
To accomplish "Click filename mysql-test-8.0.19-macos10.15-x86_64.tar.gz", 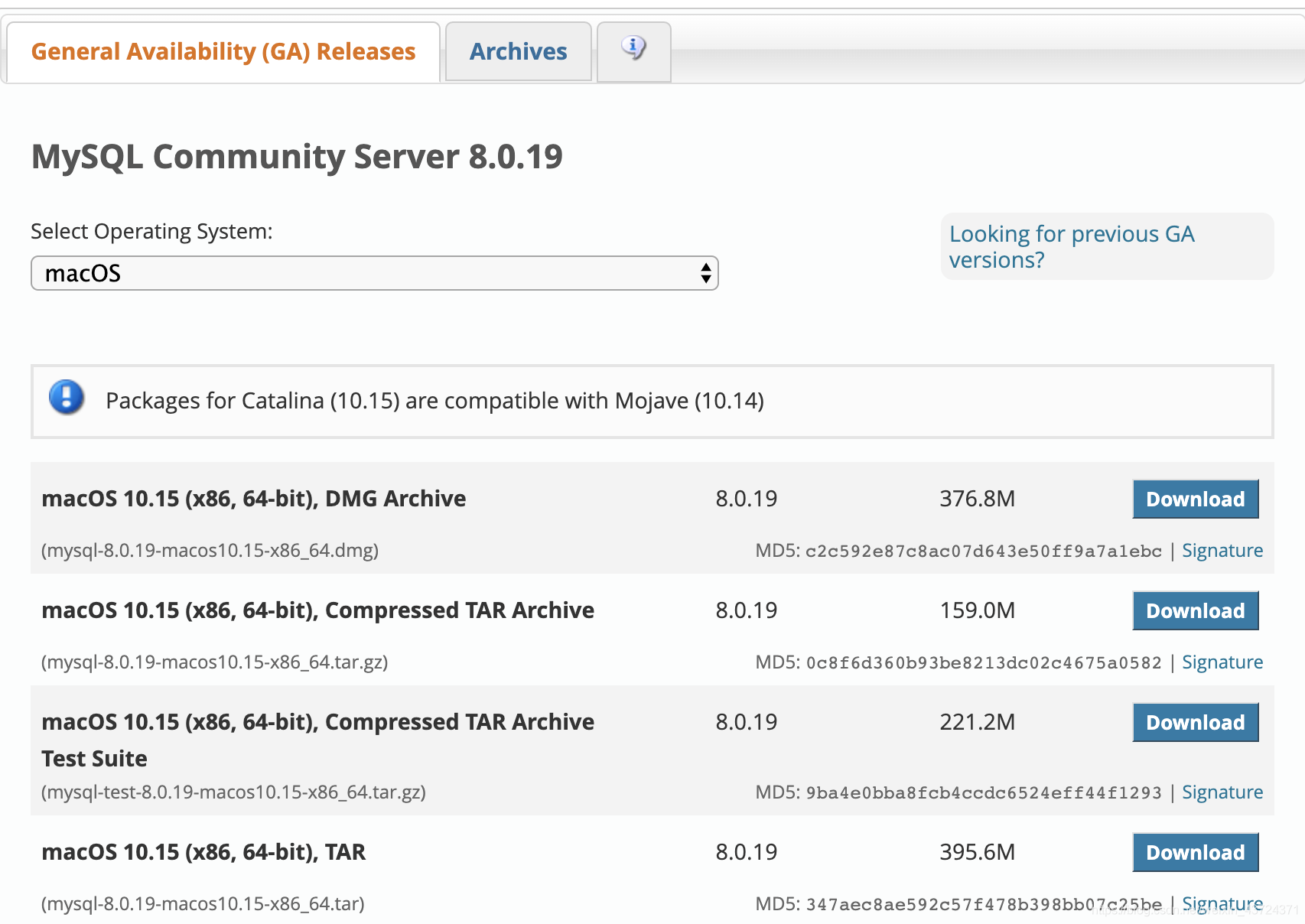I will coord(233,792).
